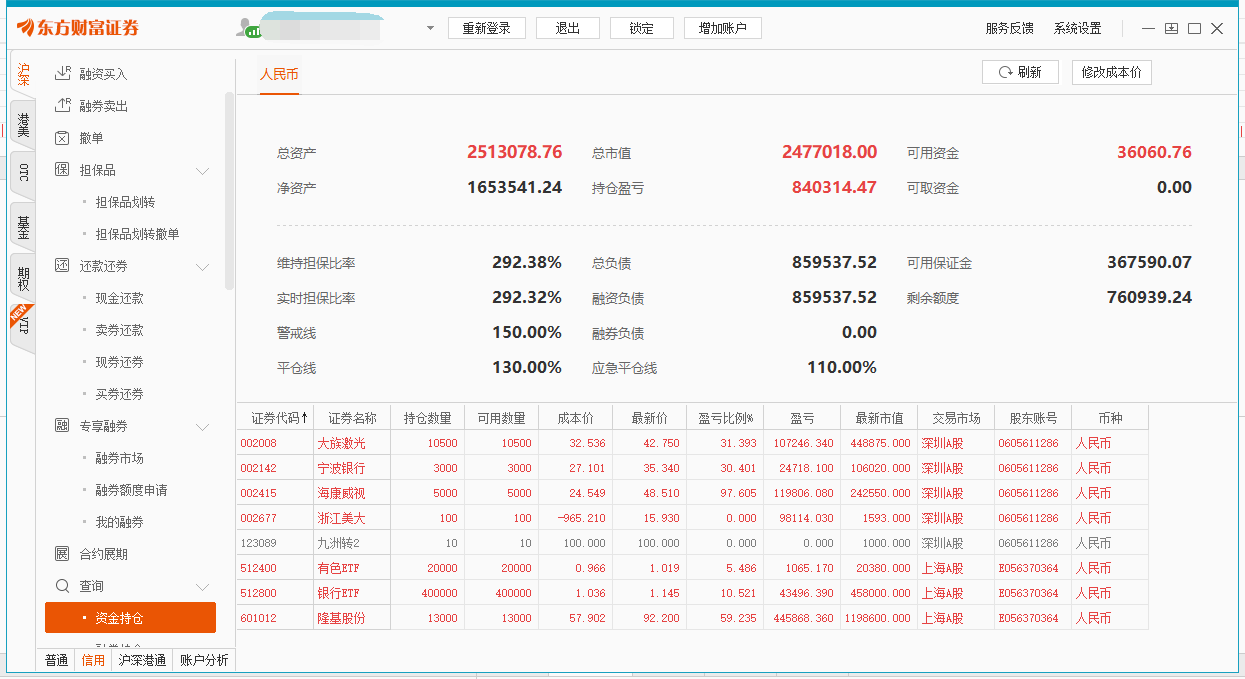Image resolution: width=1245 pixels, height=679 pixels.
Task: Select the 海康威视 holding row
Action: pyautogui.click(x=692, y=493)
